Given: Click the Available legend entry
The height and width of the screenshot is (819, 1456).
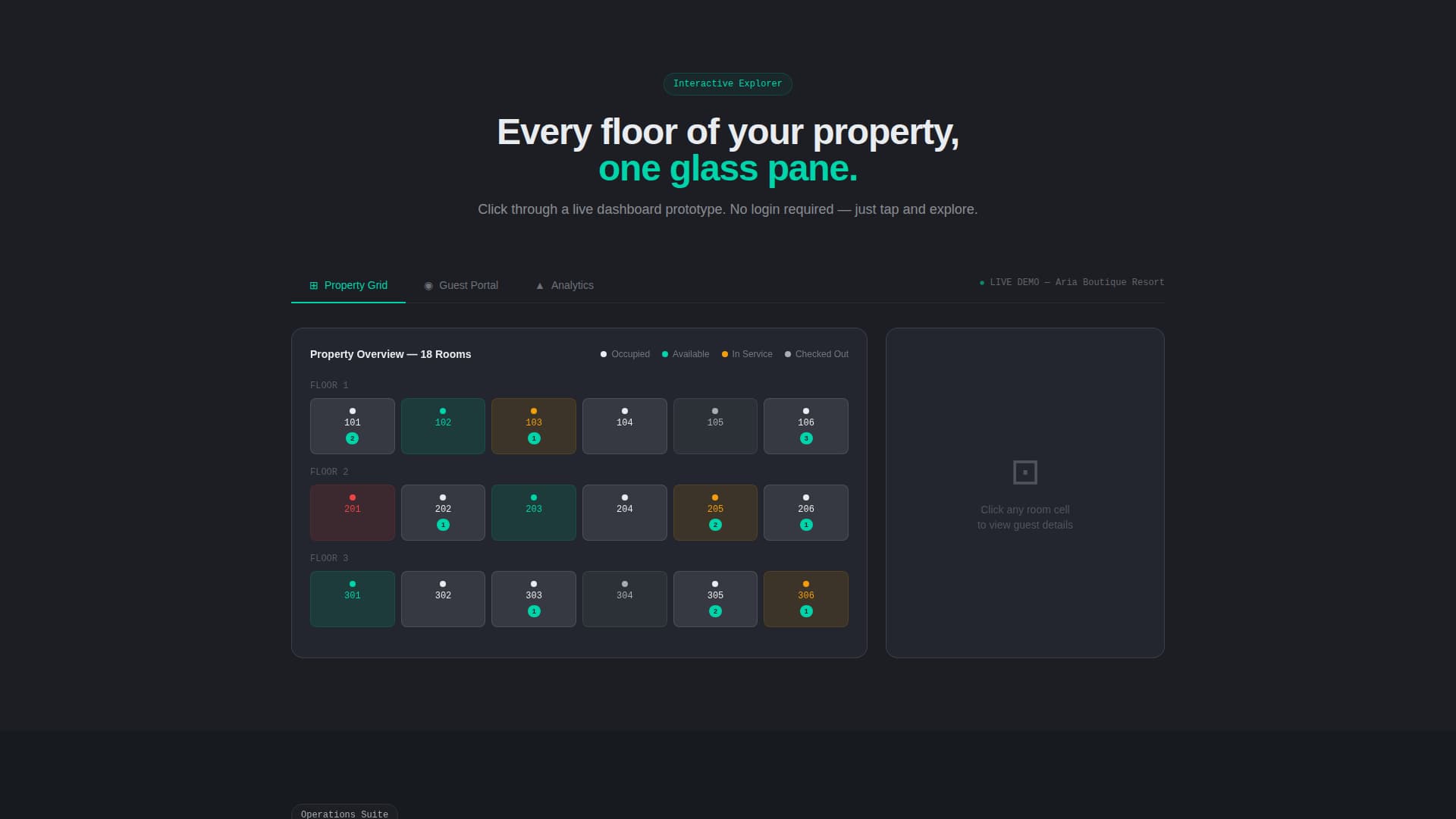Looking at the screenshot, I should pyautogui.click(x=686, y=354).
